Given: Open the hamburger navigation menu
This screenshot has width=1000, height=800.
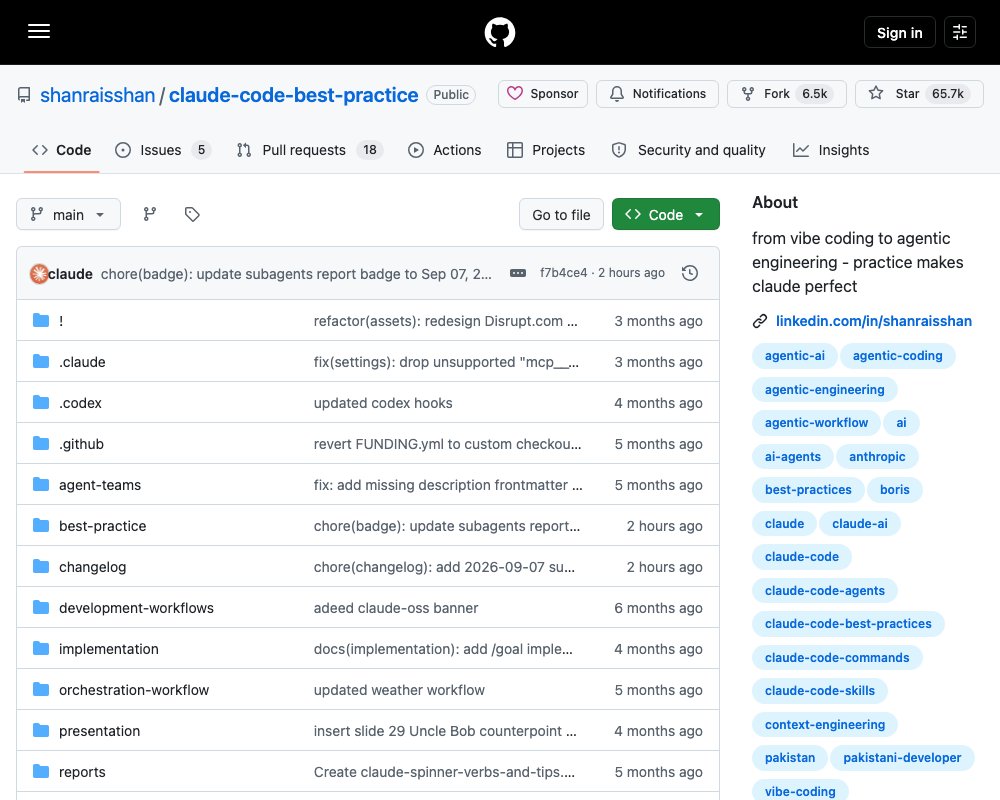Looking at the screenshot, I should tap(39, 31).
